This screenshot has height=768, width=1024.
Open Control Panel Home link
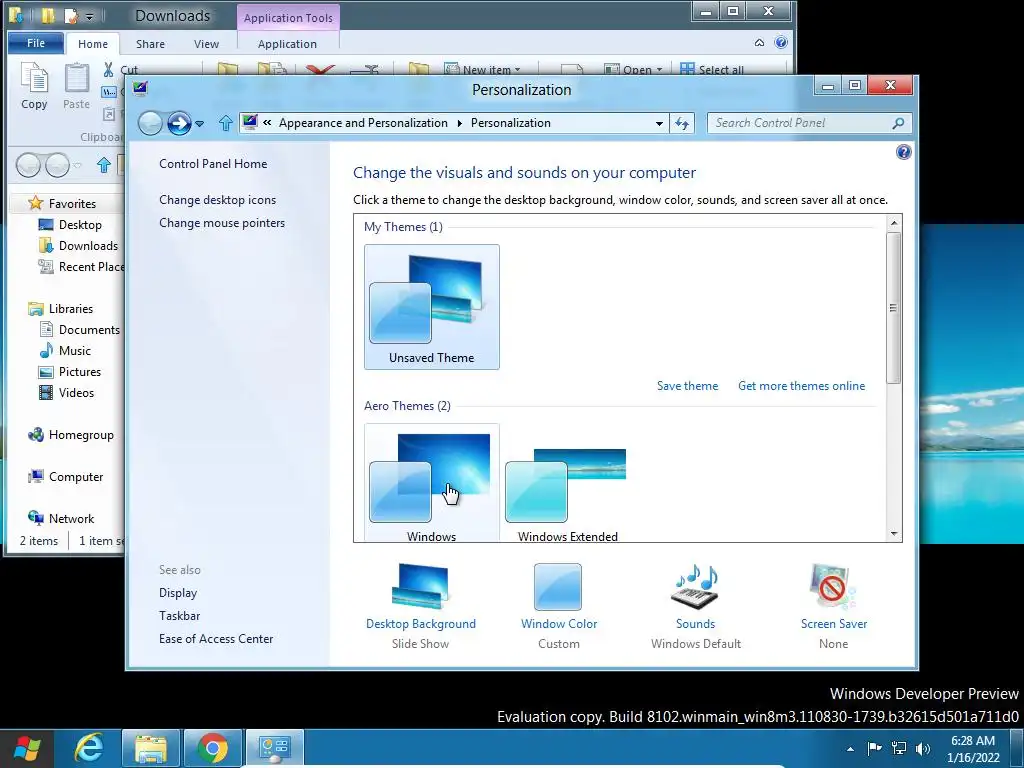213,164
